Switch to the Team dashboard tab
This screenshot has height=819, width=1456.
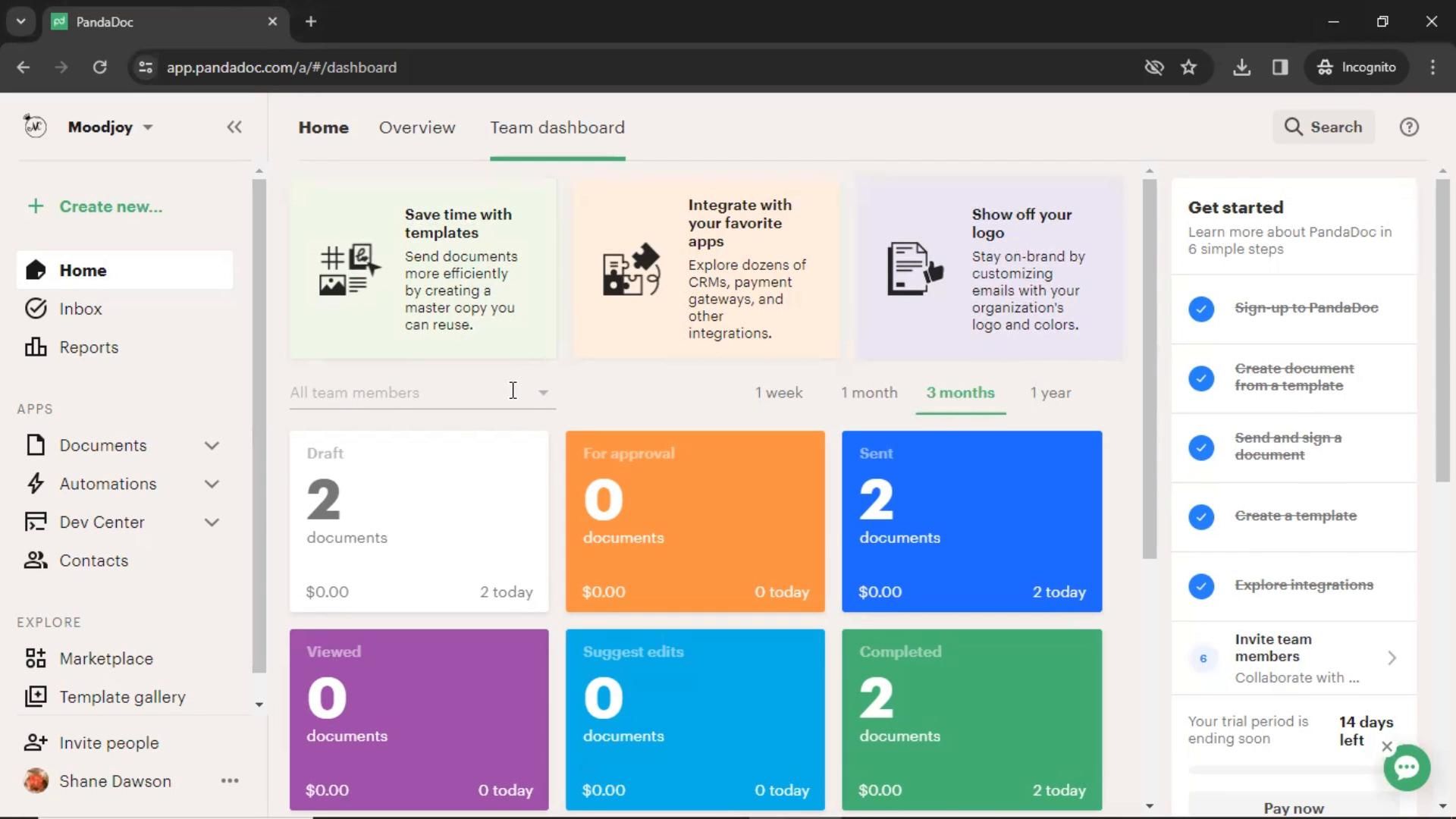[558, 127]
